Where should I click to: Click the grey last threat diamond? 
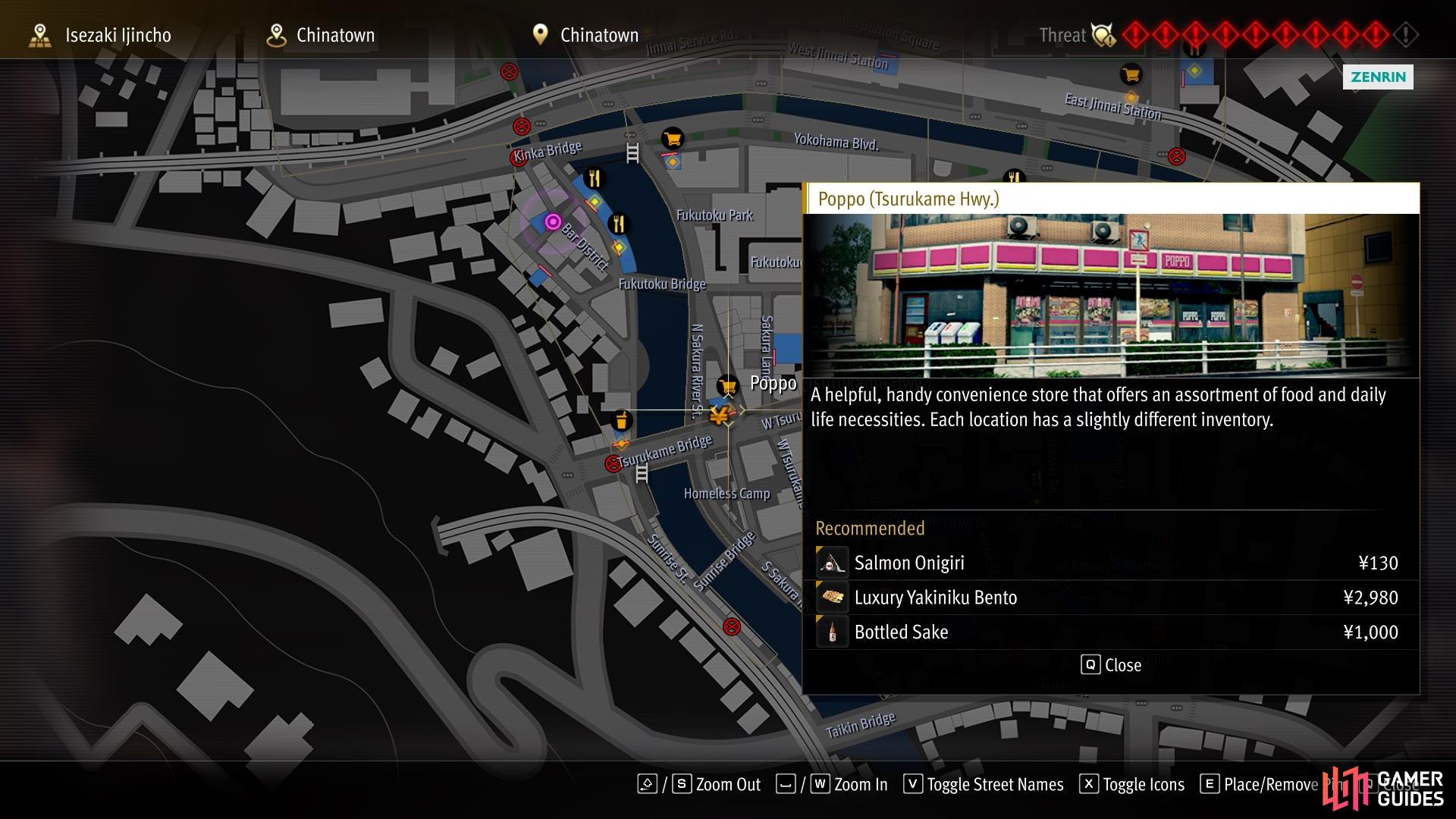tap(1405, 35)
